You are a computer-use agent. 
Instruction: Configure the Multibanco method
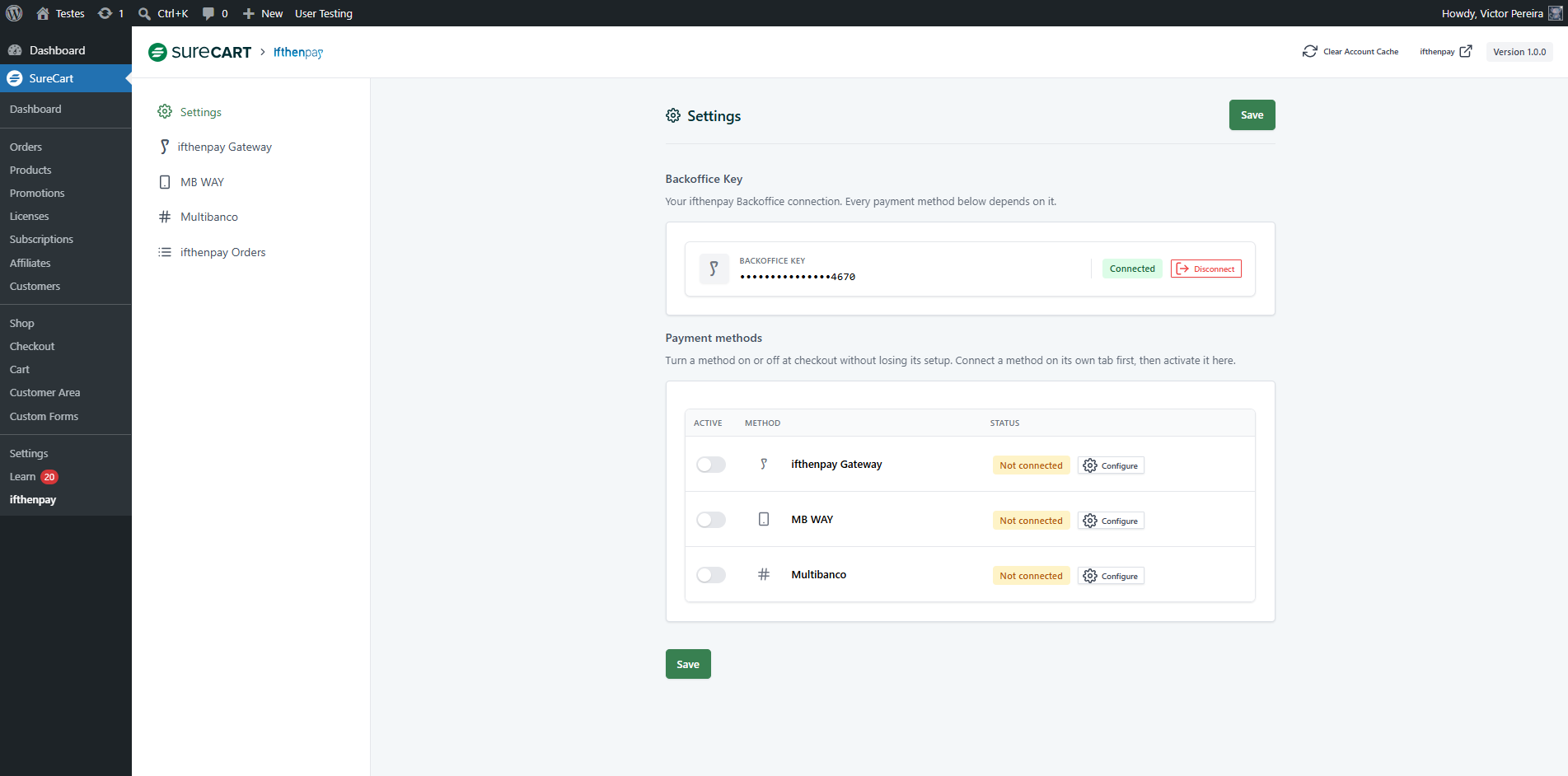tap(1111, 576)
